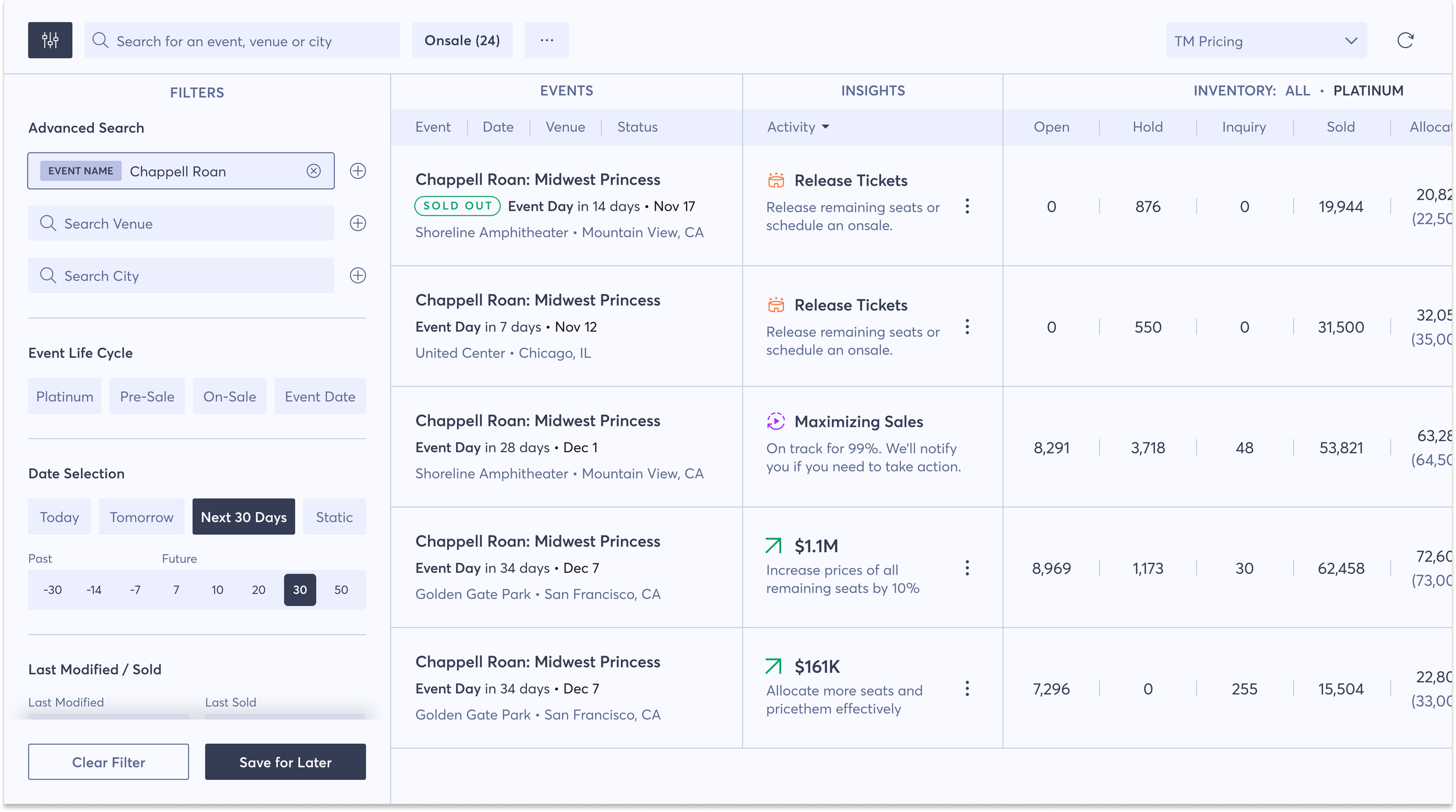Viewport: 1456px width, 812px height.
Task: Open kebab menu for Nov 17 event
Action: (967, 206)
